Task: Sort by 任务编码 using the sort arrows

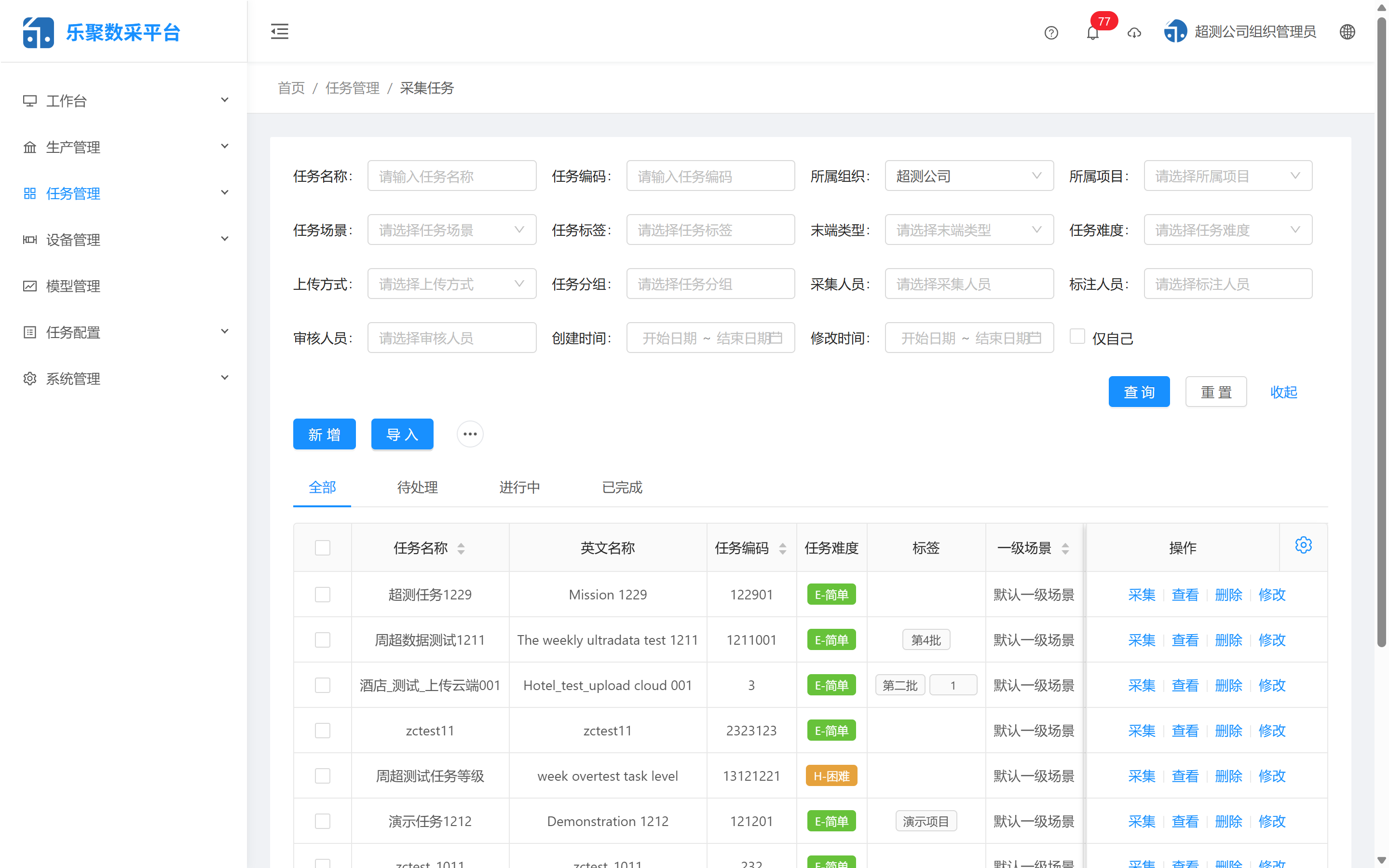Action: pos(782,548)
